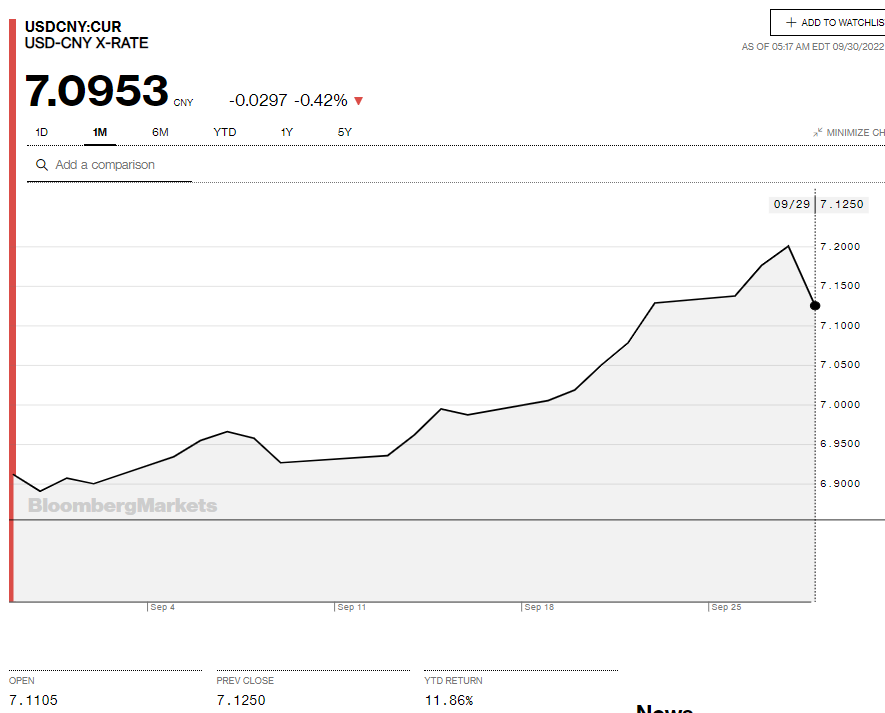
Task: View the 5Y chart range
Action: point(345,132)
